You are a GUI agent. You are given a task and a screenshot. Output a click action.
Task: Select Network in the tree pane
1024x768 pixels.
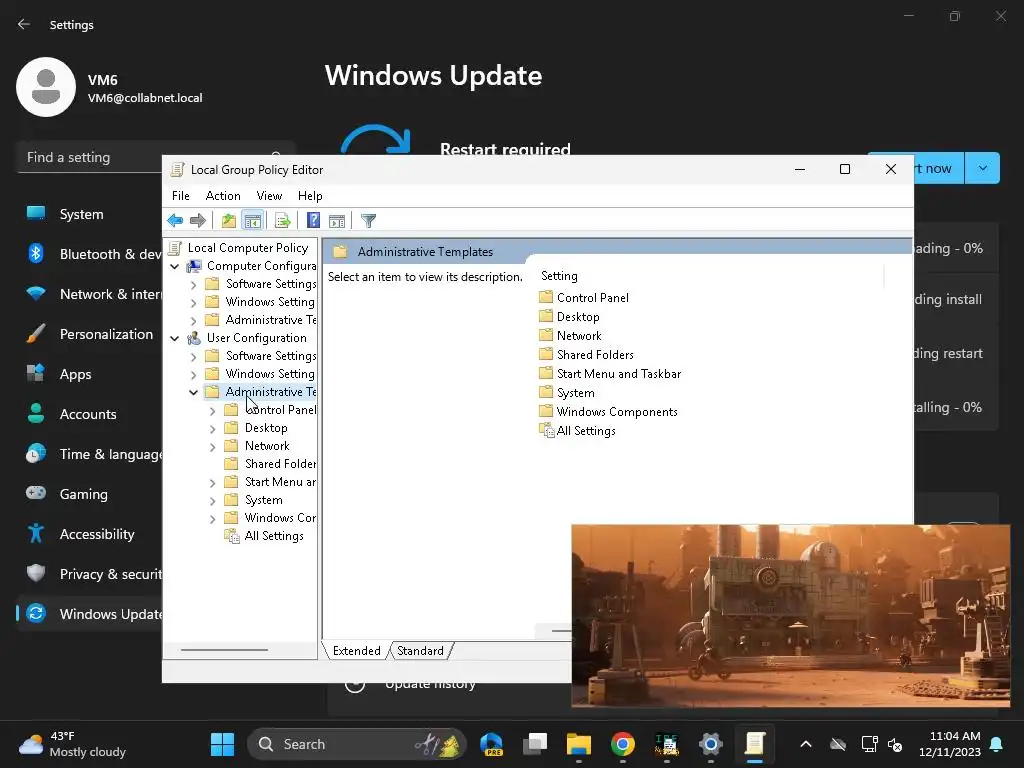266,445
